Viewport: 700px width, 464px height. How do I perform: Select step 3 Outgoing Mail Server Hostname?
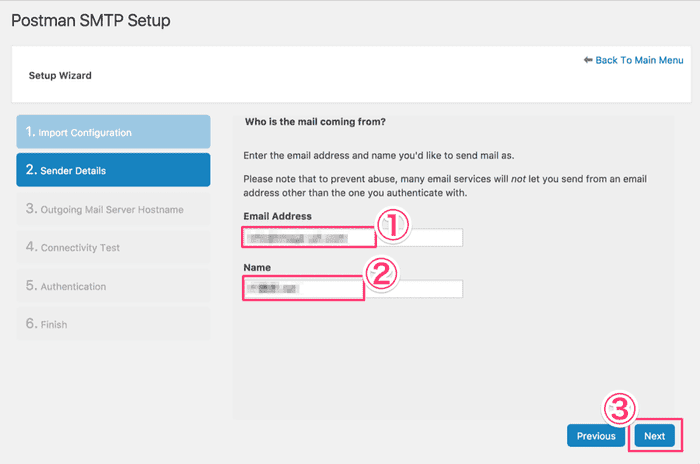[113, 209]
